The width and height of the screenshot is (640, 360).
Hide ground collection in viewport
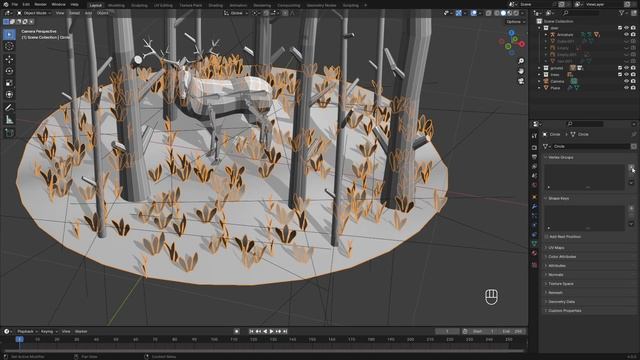point(626,68)
